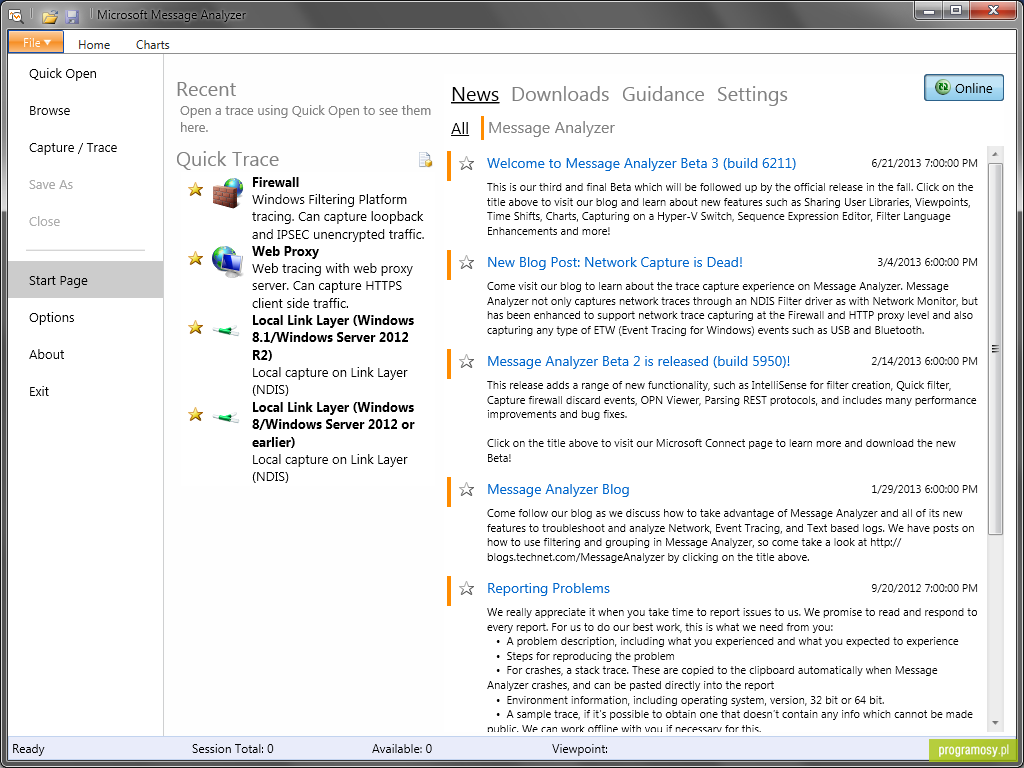
Task: Open the Reporting Problems news link
Action: pyautogui.click(x=548, y=588)
